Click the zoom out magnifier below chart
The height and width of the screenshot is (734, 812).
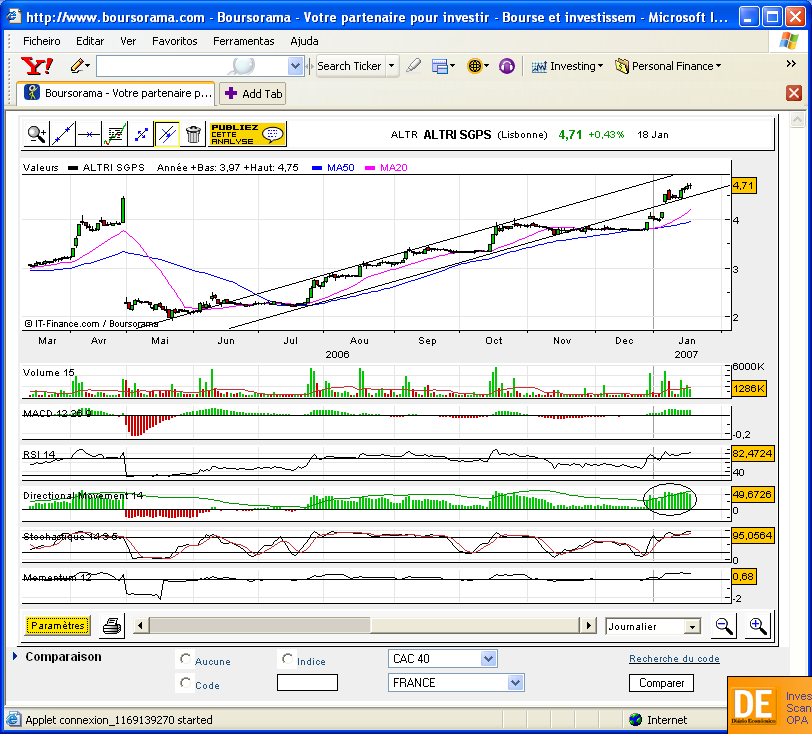[723, 626]
